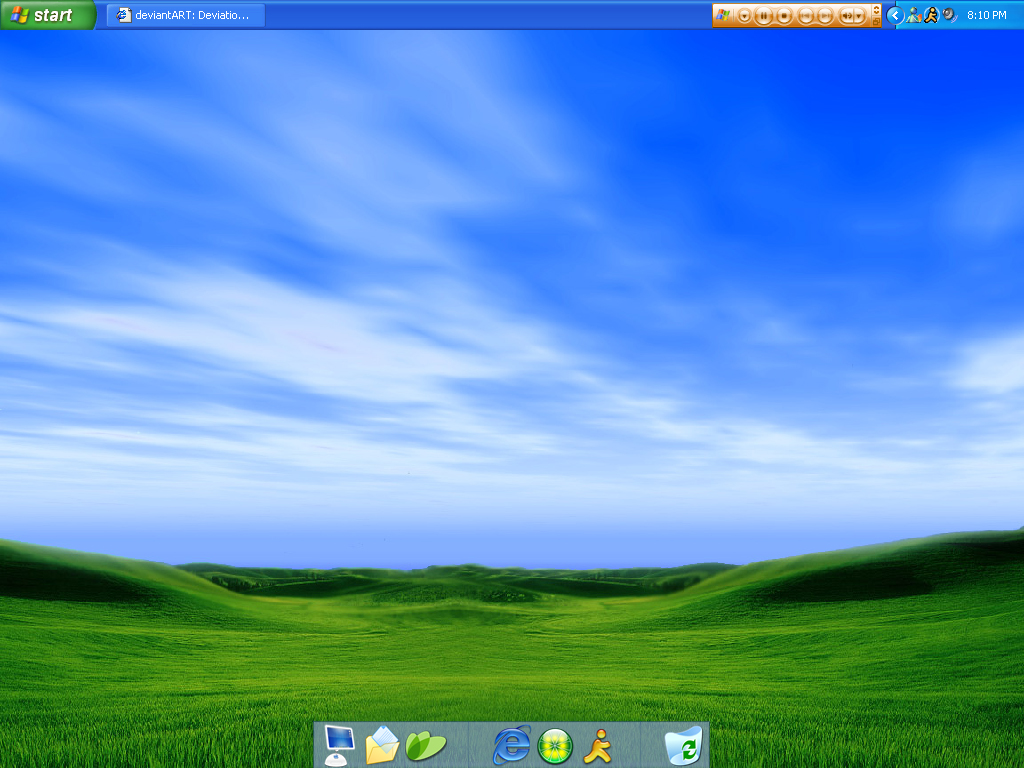Skip to the next track
Viewport: 1024px width, 768px height.
click(825, 16)
